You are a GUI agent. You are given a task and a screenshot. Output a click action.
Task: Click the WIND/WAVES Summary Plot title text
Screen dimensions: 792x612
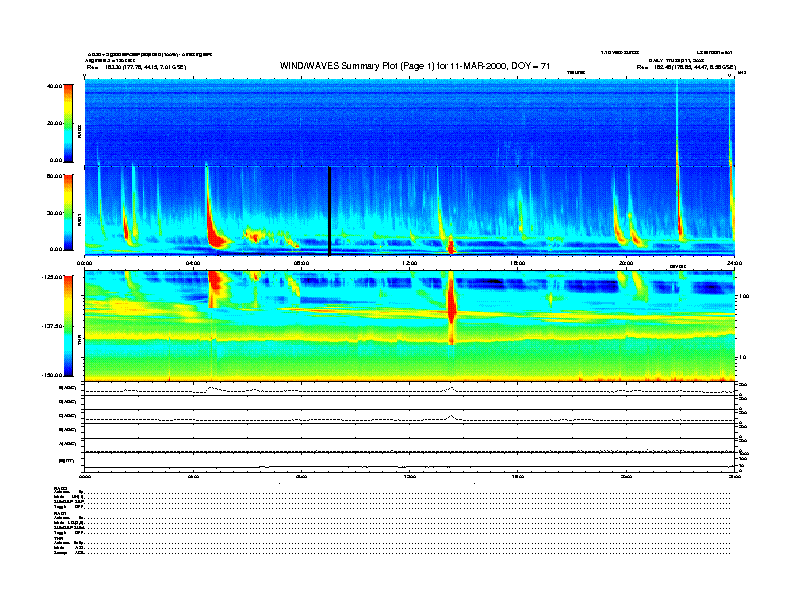click(x=415, y=66)
